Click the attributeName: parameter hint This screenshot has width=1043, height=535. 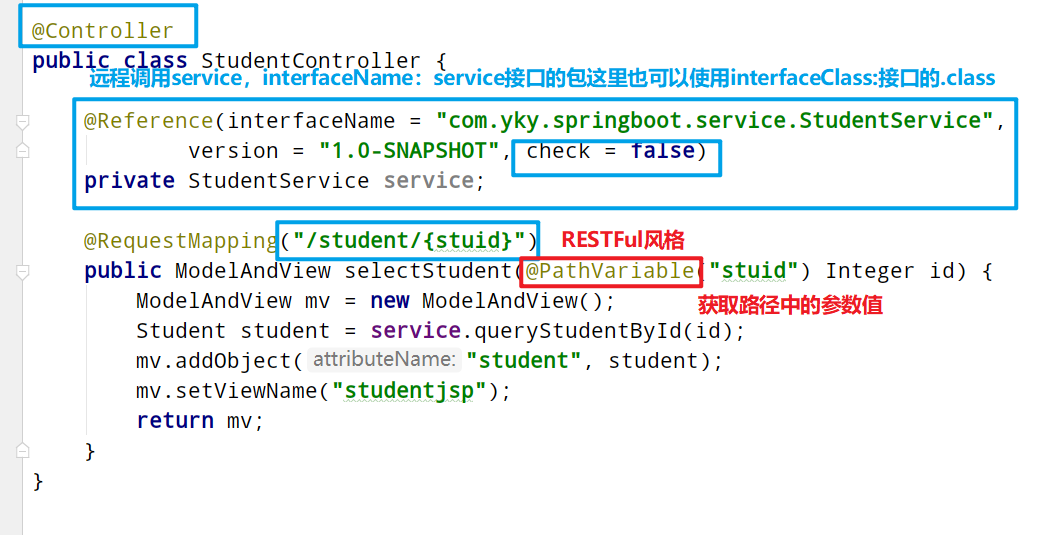384,360
